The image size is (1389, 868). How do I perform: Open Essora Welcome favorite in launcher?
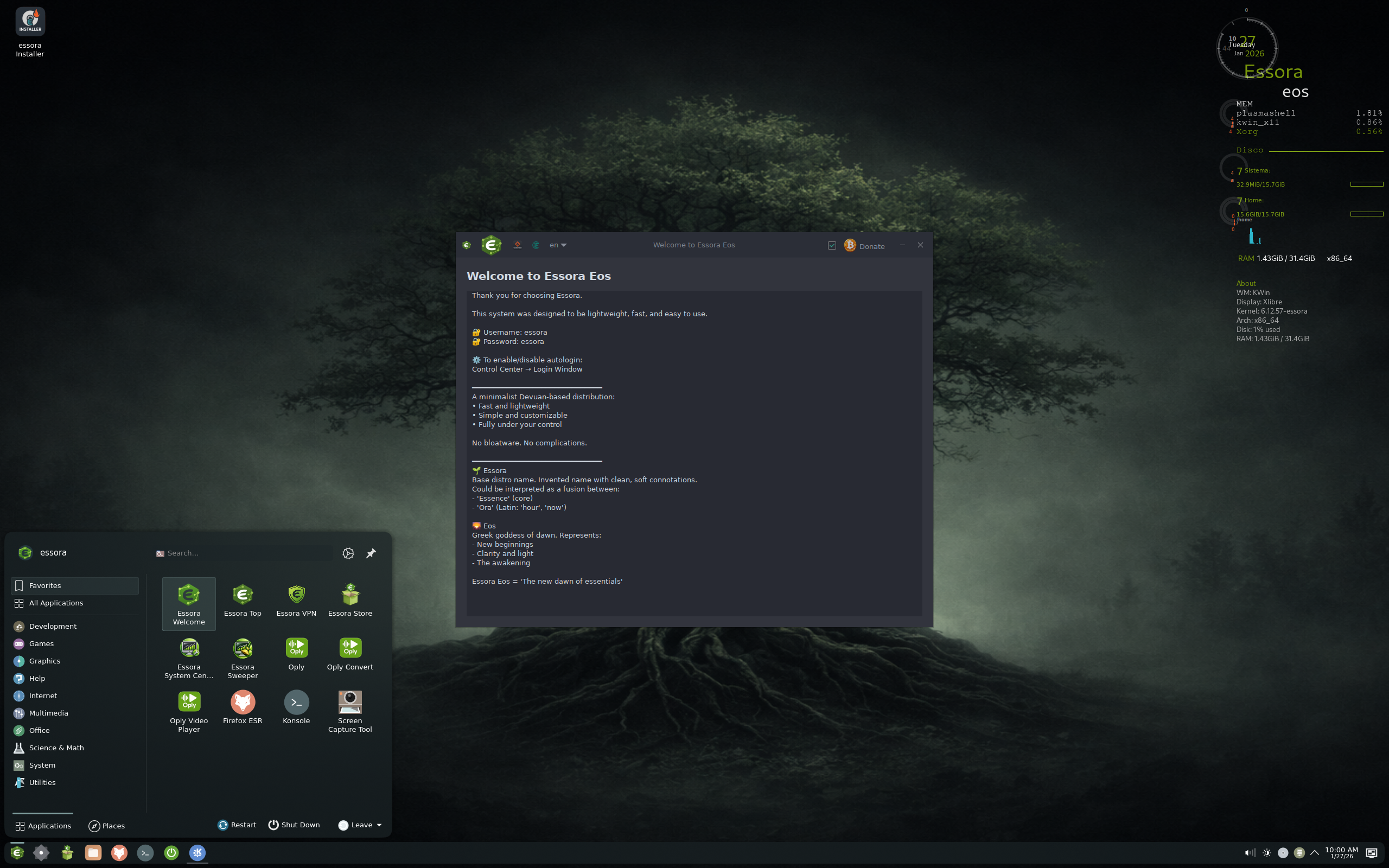[189, 604]
